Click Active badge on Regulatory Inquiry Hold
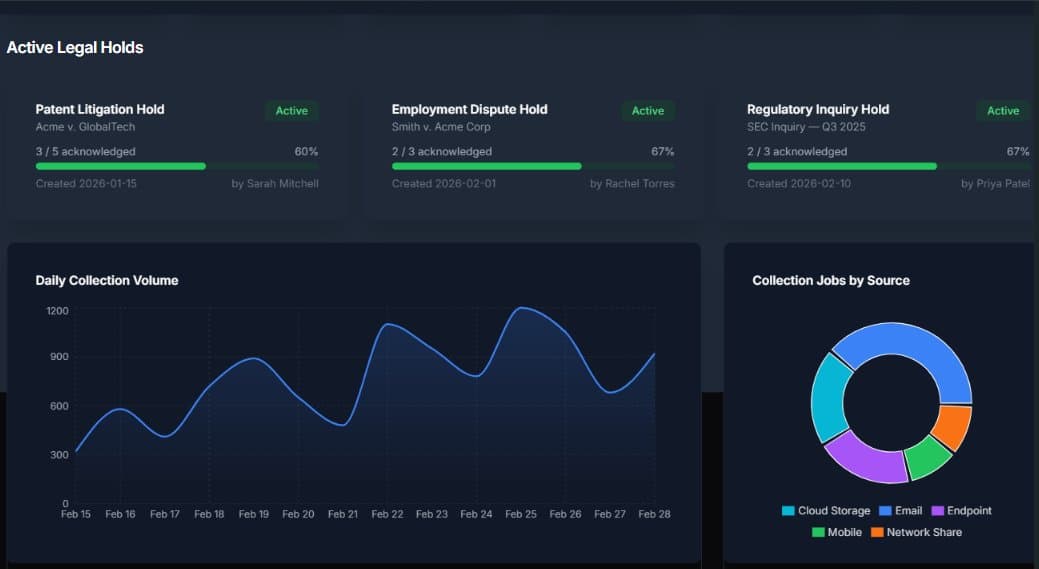 pos(1003,111)
